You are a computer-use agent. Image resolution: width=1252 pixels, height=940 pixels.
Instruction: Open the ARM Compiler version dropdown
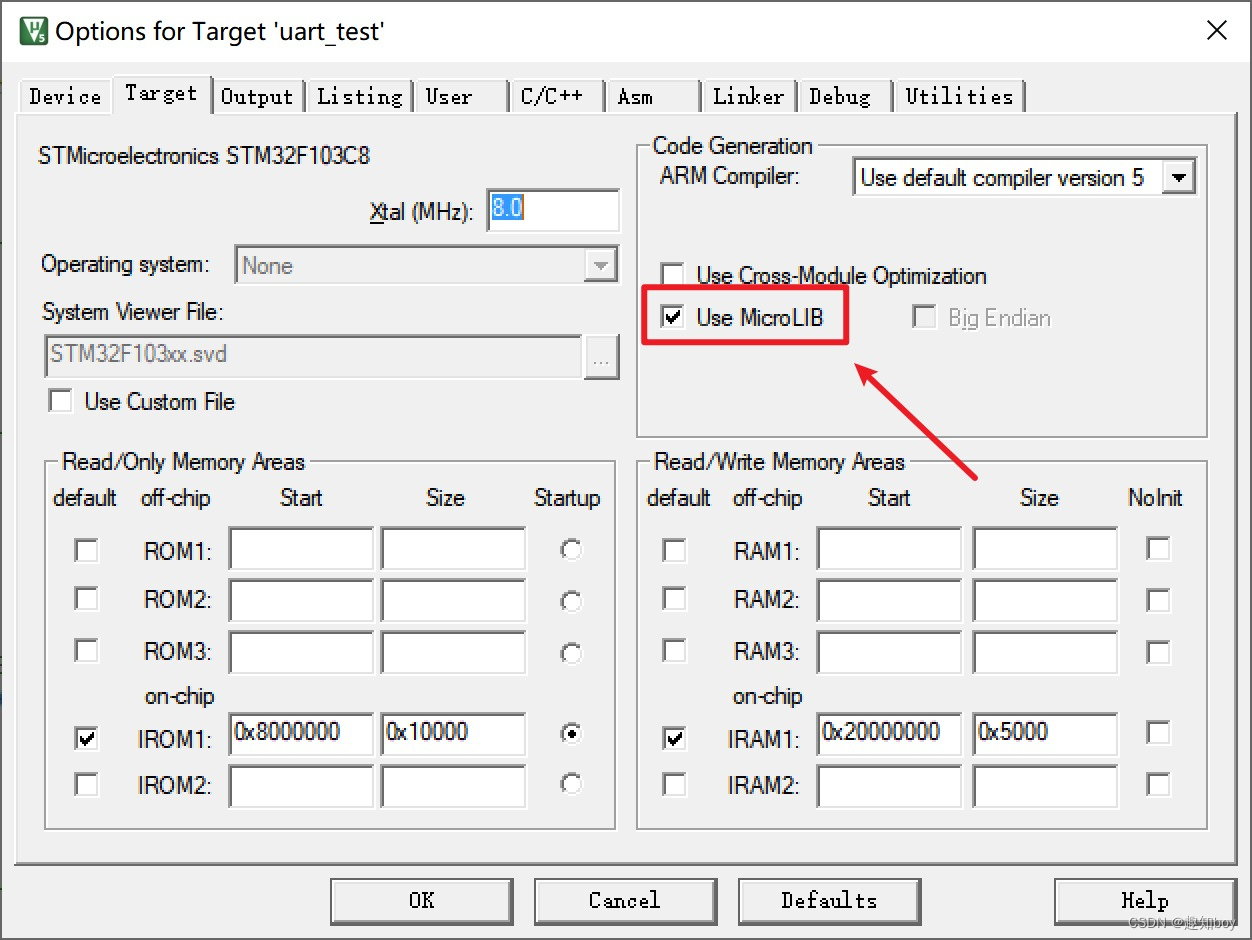[1180, 178]
